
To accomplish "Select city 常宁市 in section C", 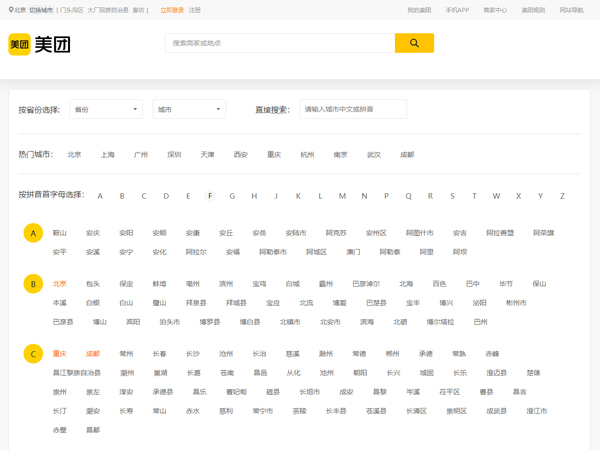I will coord(262,411).
